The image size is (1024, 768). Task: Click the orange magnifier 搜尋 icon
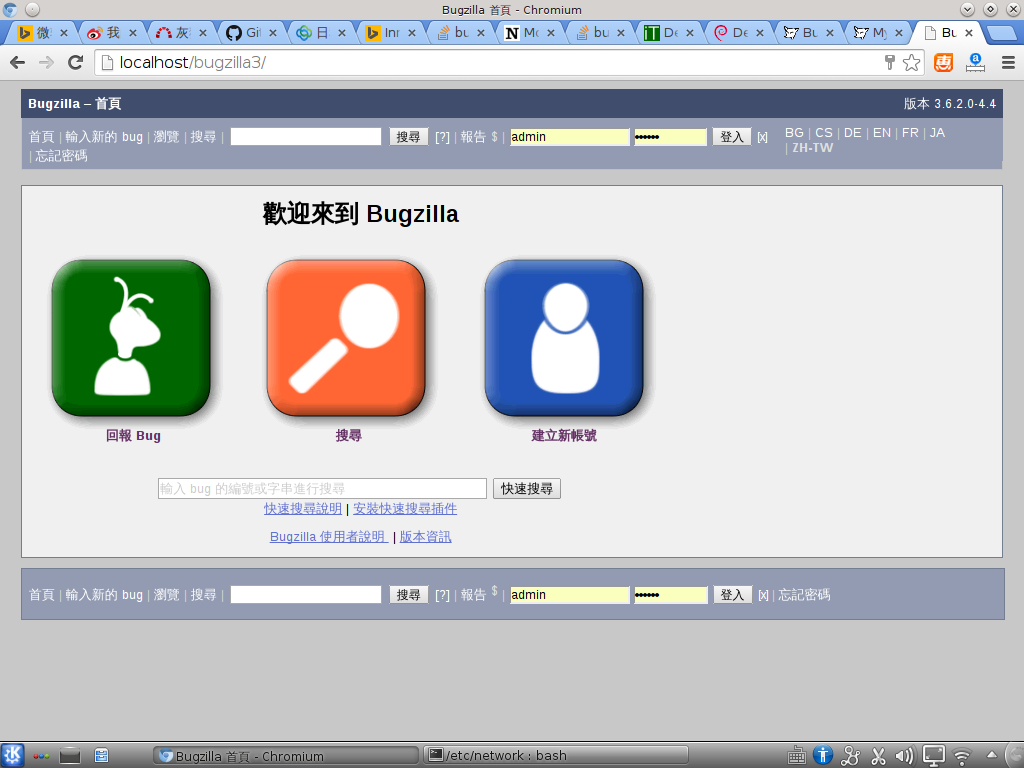[346, 337]
